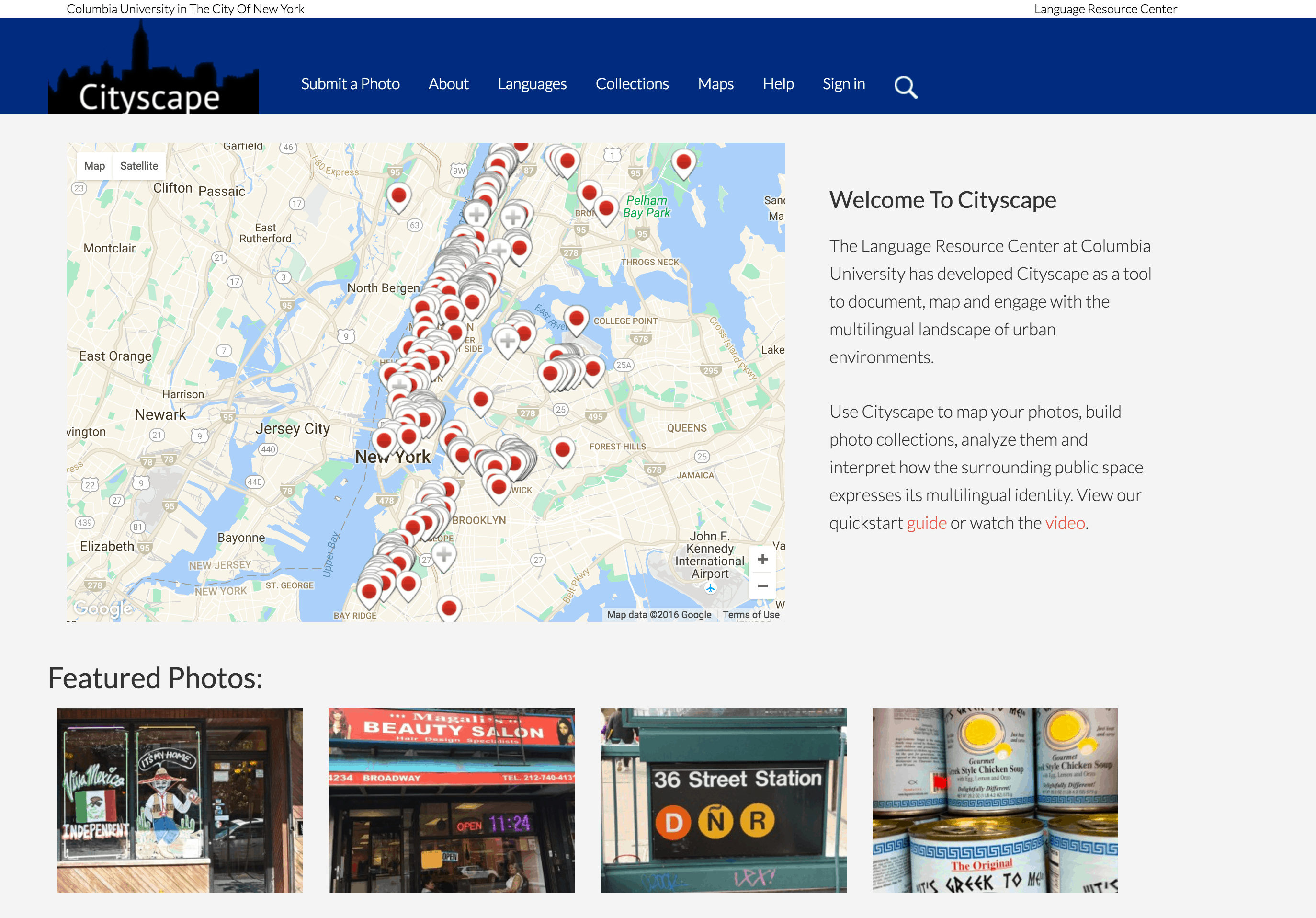Click the Cityscape skyline logo
This screenshot has width=1316, height=918.
[153, 67]
